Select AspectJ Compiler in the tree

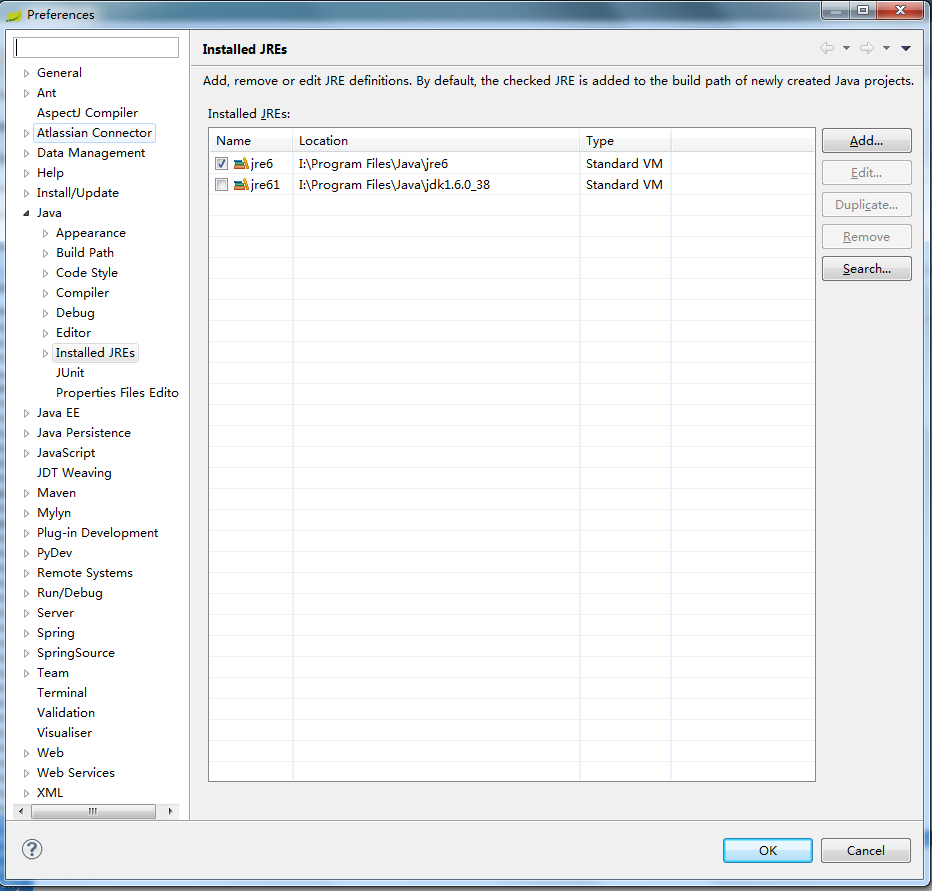[87, 113]
